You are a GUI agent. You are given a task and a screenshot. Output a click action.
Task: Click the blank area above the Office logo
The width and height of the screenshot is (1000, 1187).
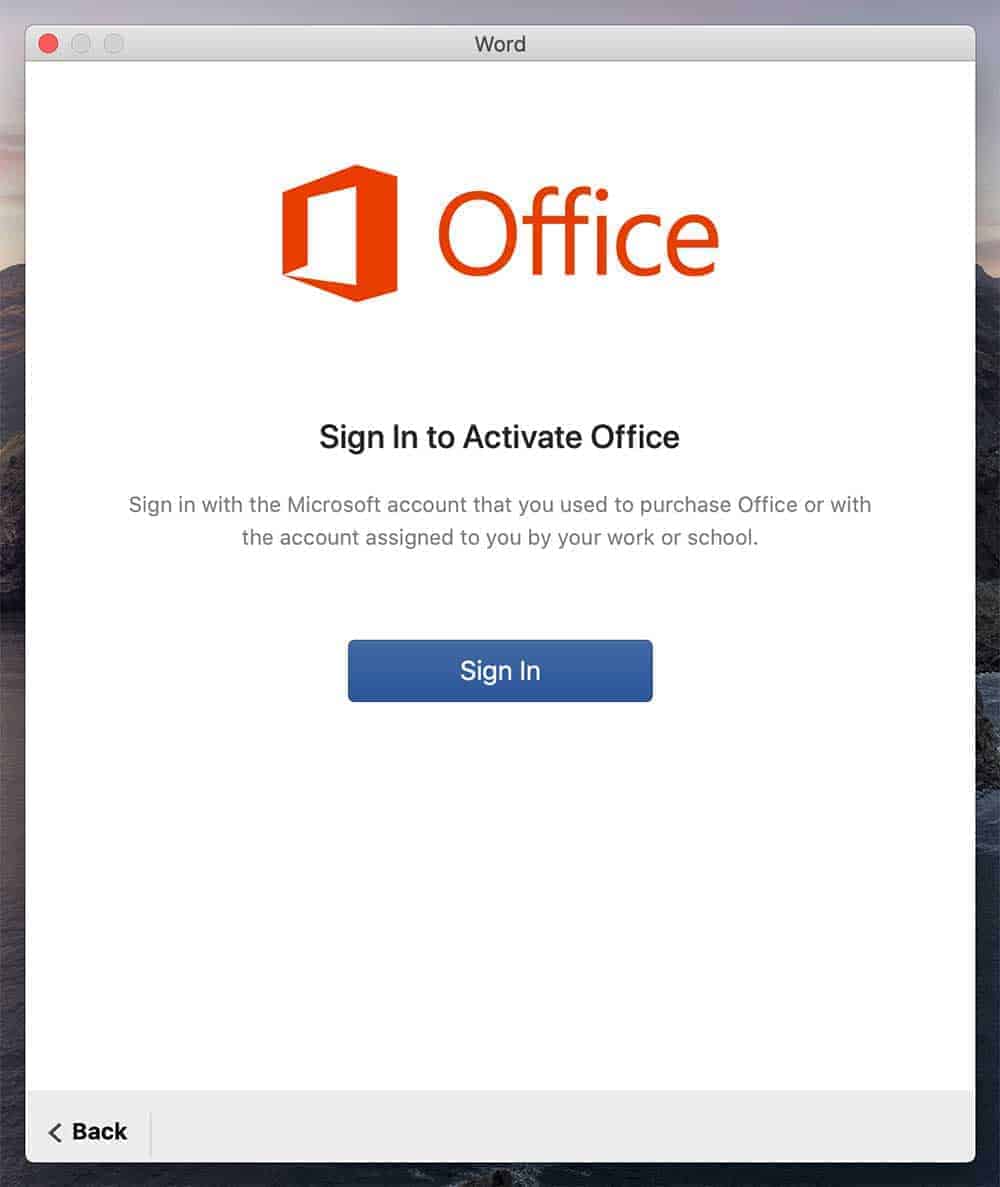click(500, 112)
